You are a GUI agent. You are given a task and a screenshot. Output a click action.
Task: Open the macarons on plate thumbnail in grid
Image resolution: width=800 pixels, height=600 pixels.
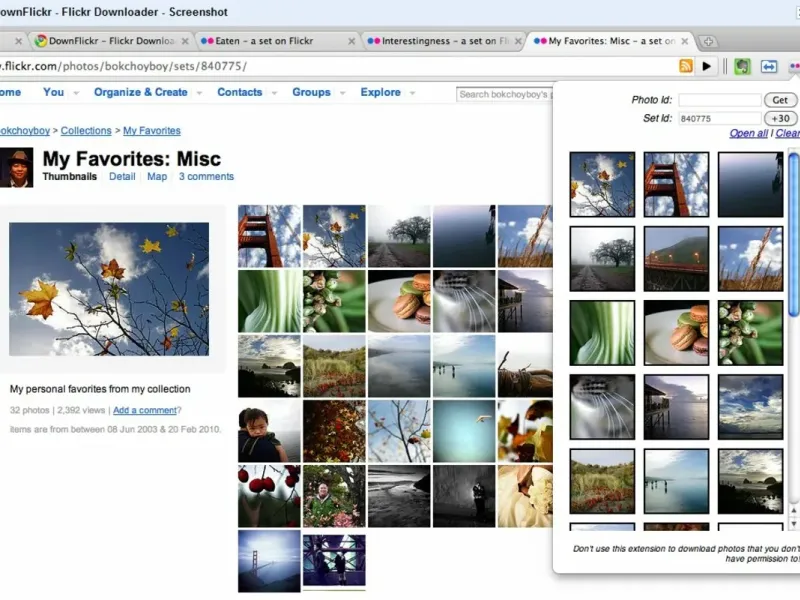pos(399,301)
